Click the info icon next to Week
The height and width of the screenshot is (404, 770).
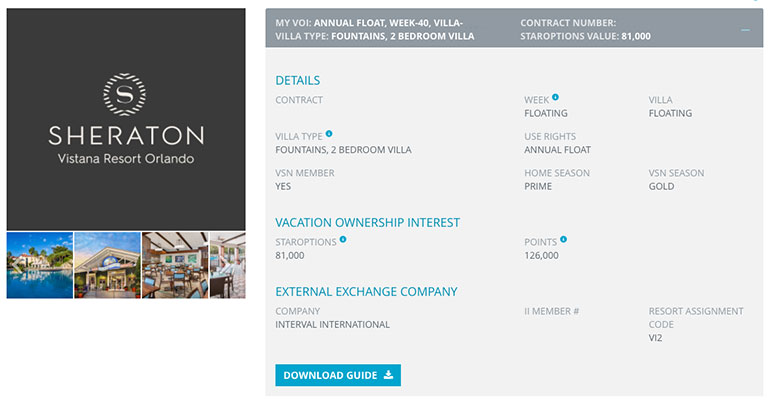coord(555,97)
